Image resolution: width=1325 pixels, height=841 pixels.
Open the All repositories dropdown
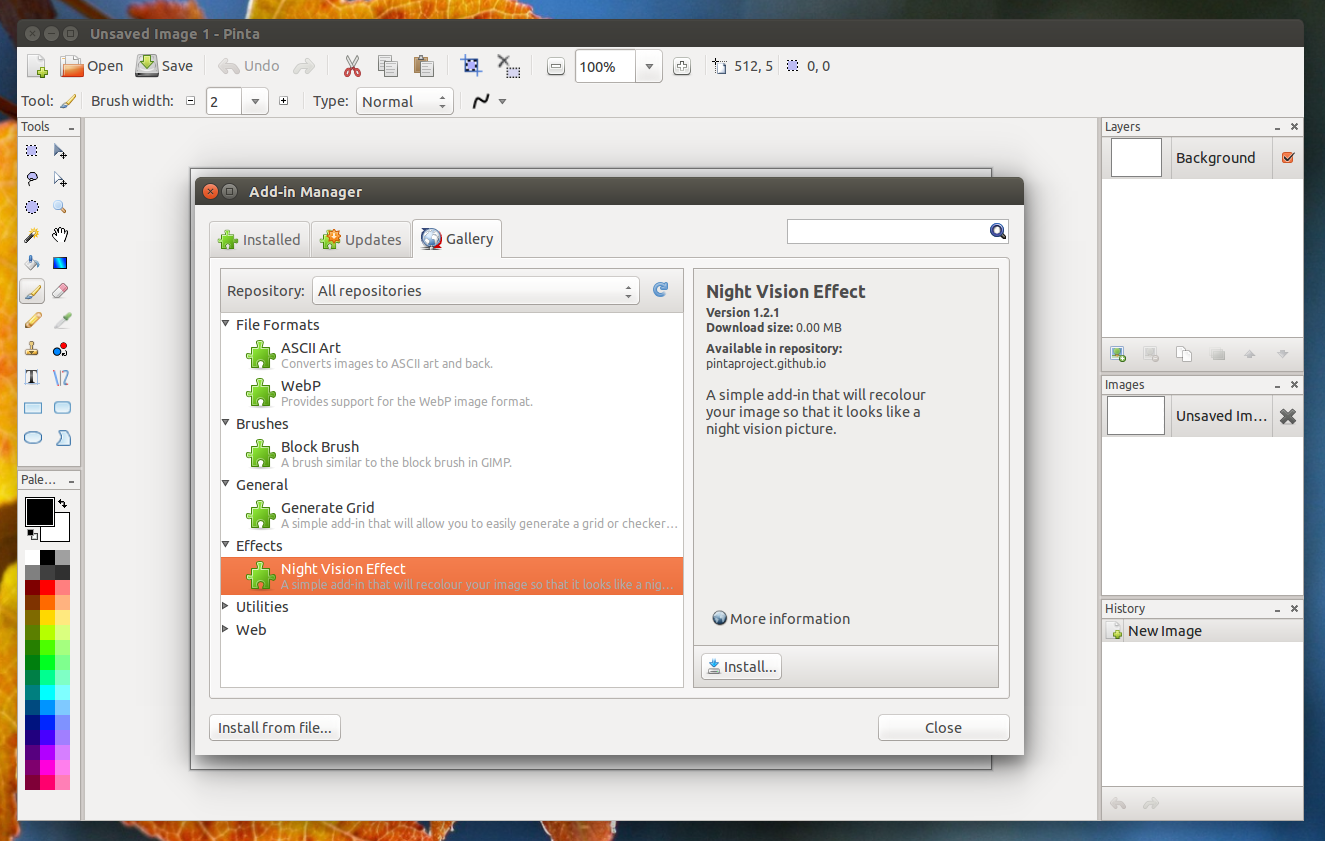475,289
